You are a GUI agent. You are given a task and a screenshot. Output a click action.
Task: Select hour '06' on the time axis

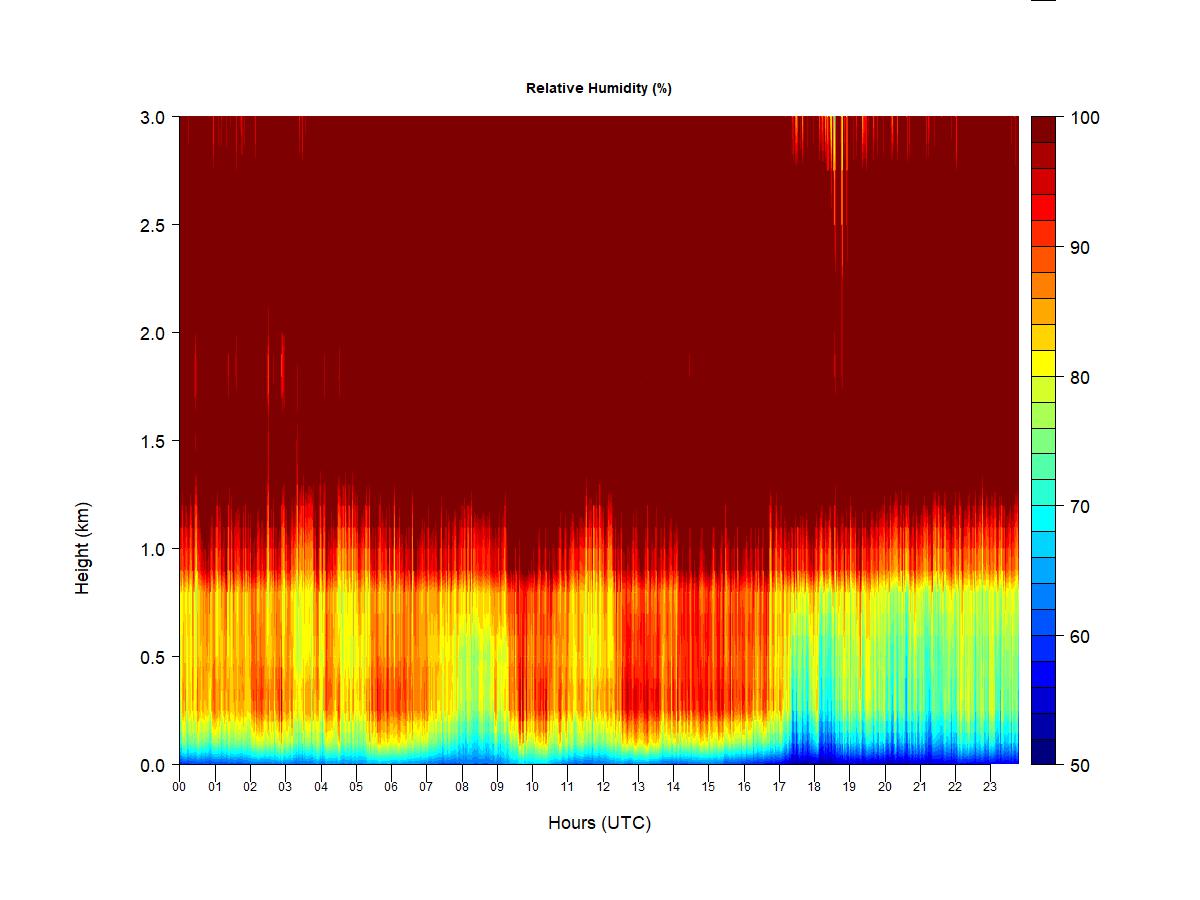pos(391,787)
